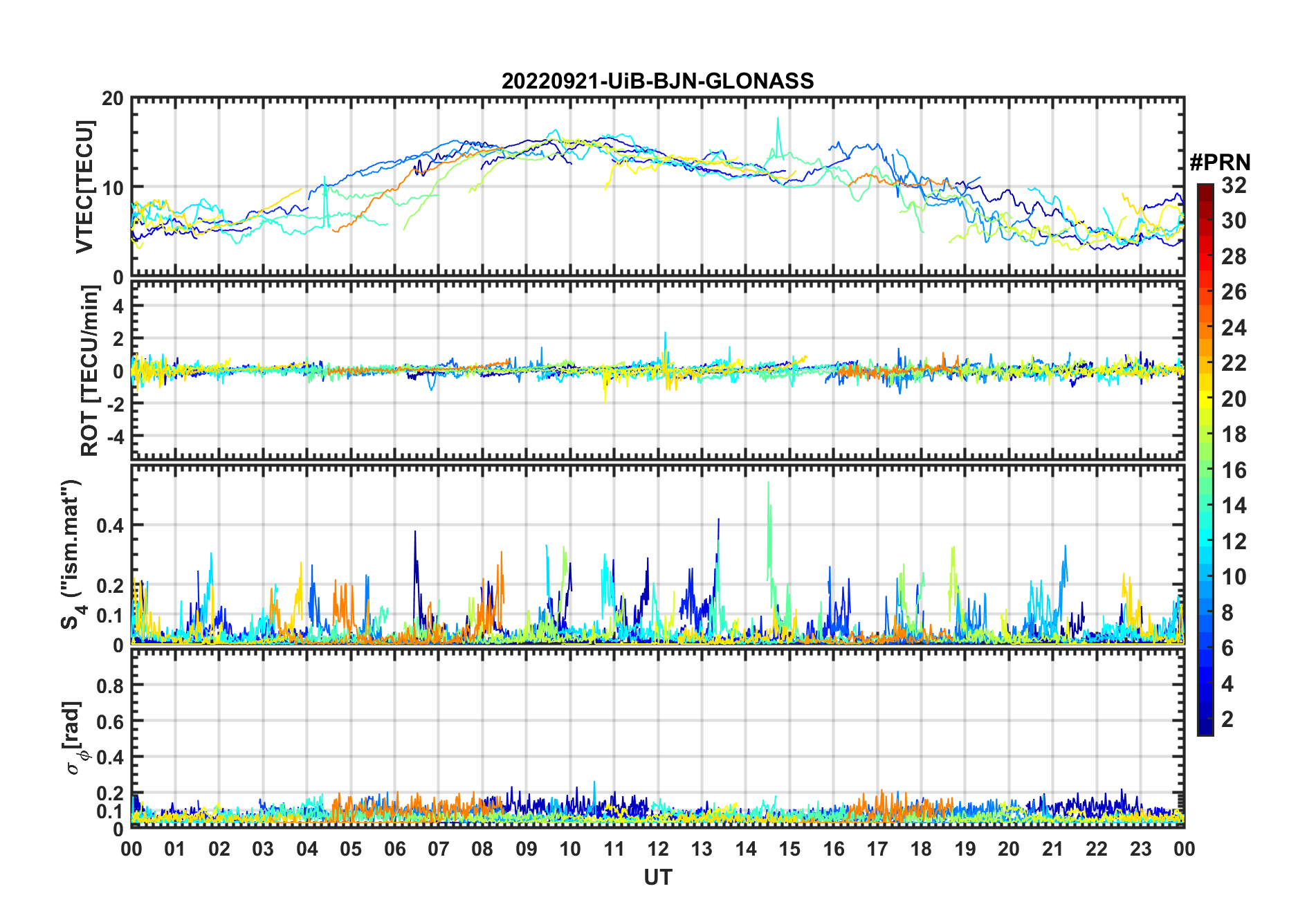Select x-axis hour tick label 03

click(263, 849)
